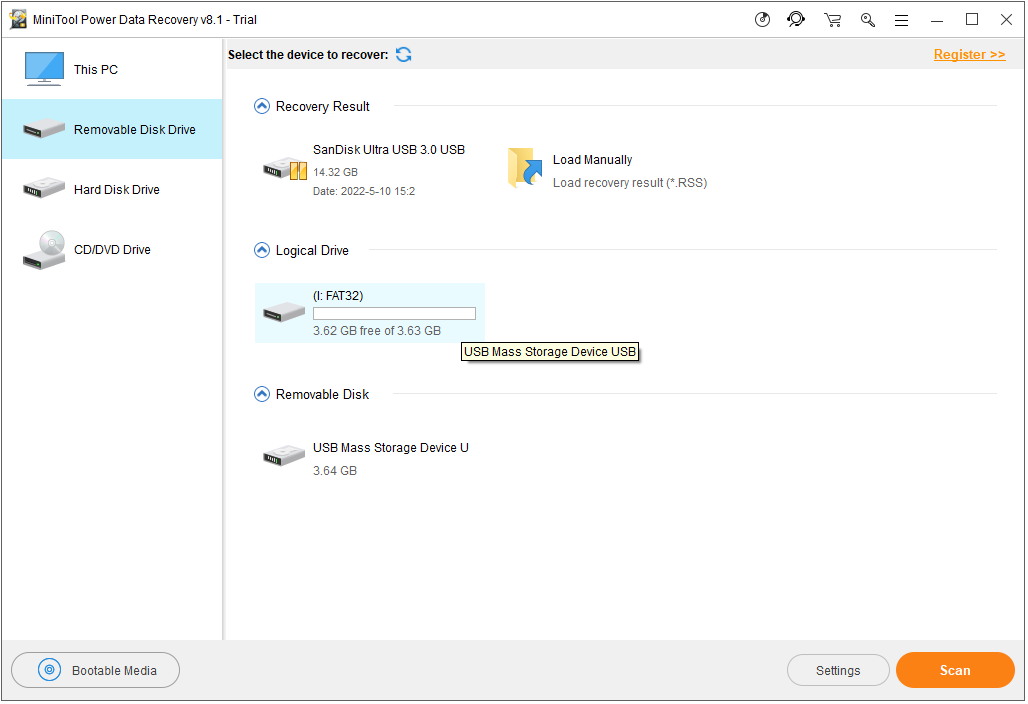This screenshot has width=1028, height=704.
Task: Switch to CD/DVD Drive tab
Action: click(x=112, y=250)
